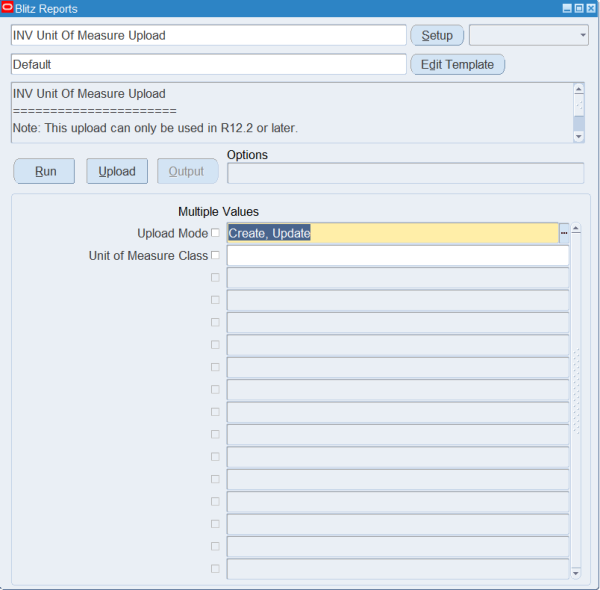The image size is (600, 590).
Task: Click the greyed-out Output button
Action: (x=188, y=171)
